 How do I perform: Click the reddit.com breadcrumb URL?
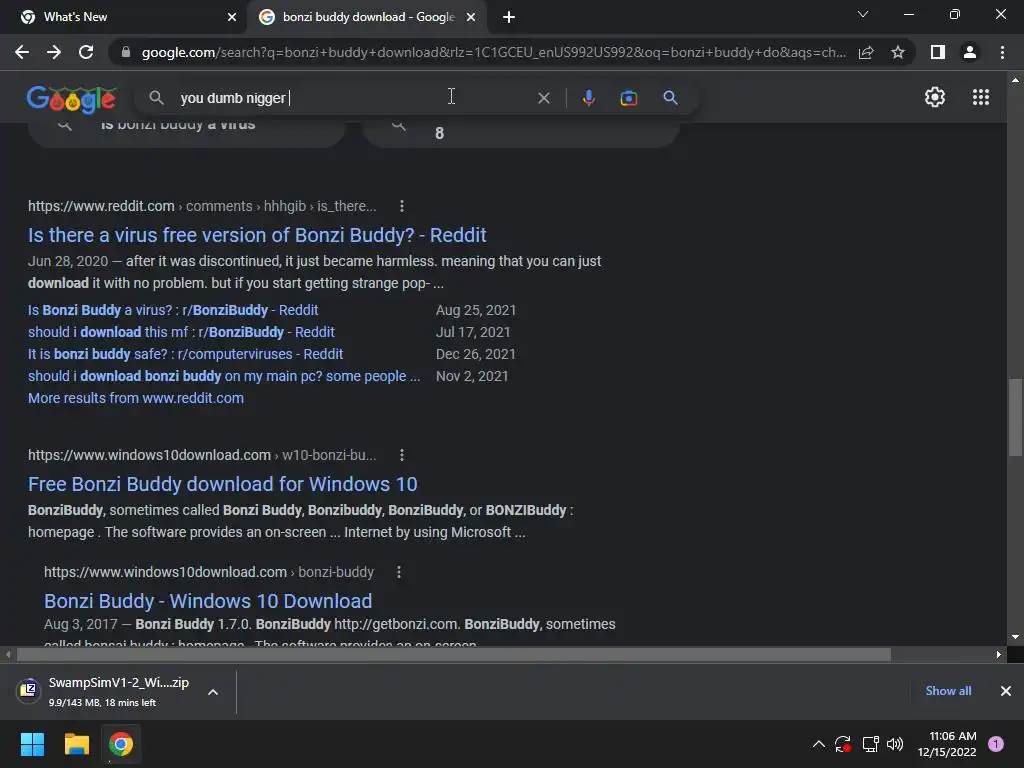202,206
